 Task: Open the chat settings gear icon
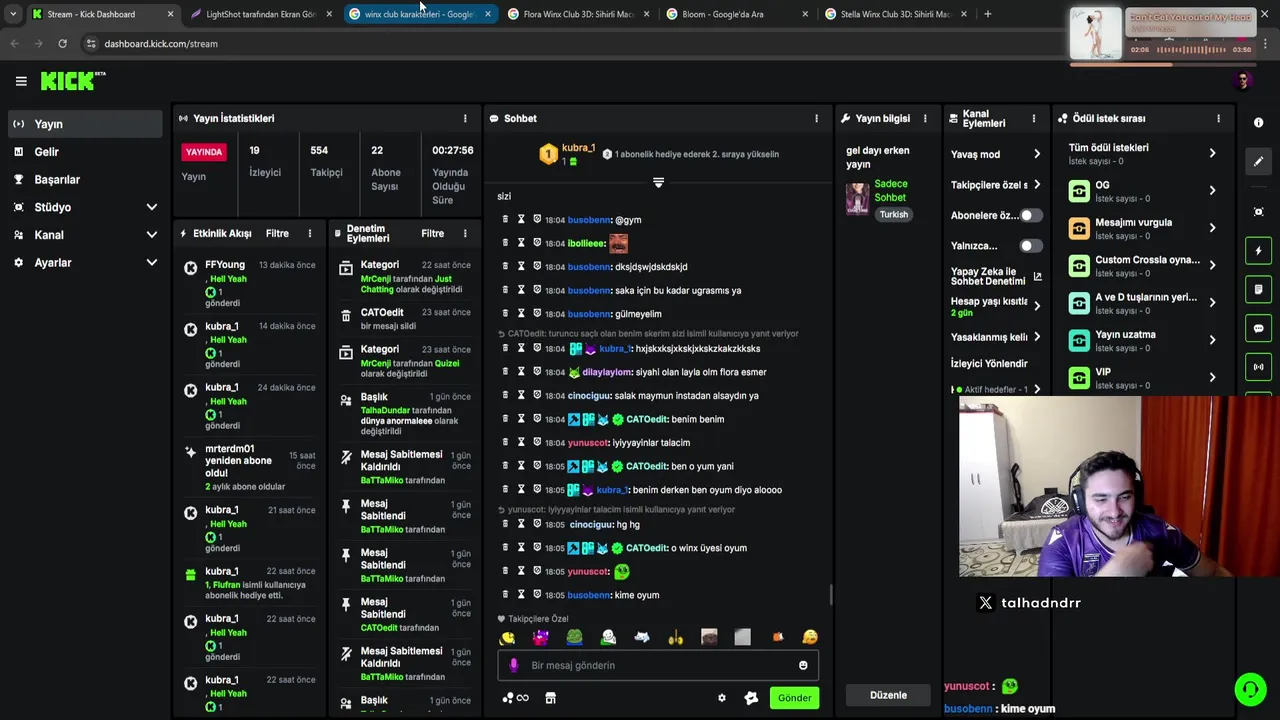tap(722, 698)
